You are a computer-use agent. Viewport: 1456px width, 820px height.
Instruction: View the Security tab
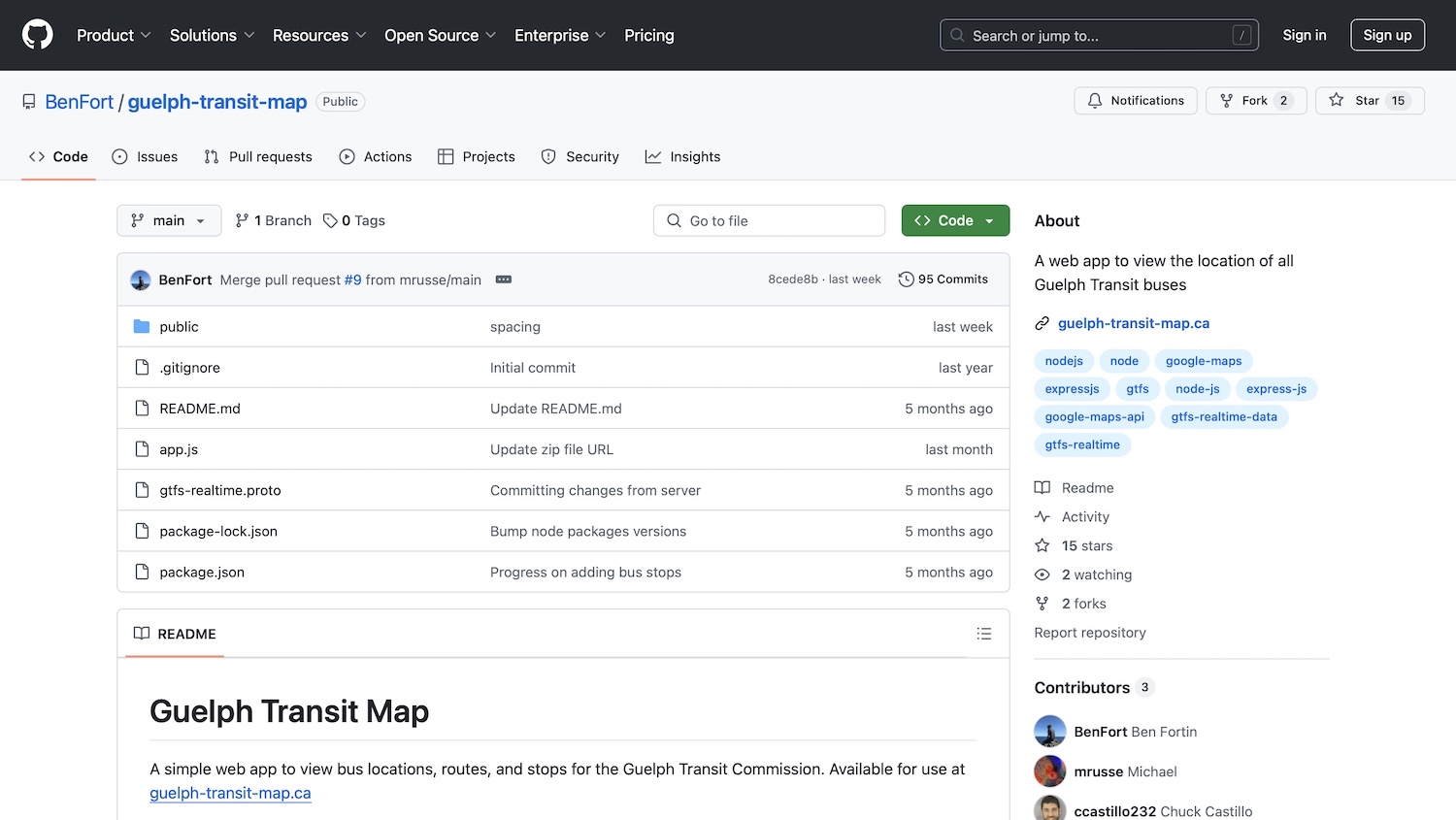579,157
